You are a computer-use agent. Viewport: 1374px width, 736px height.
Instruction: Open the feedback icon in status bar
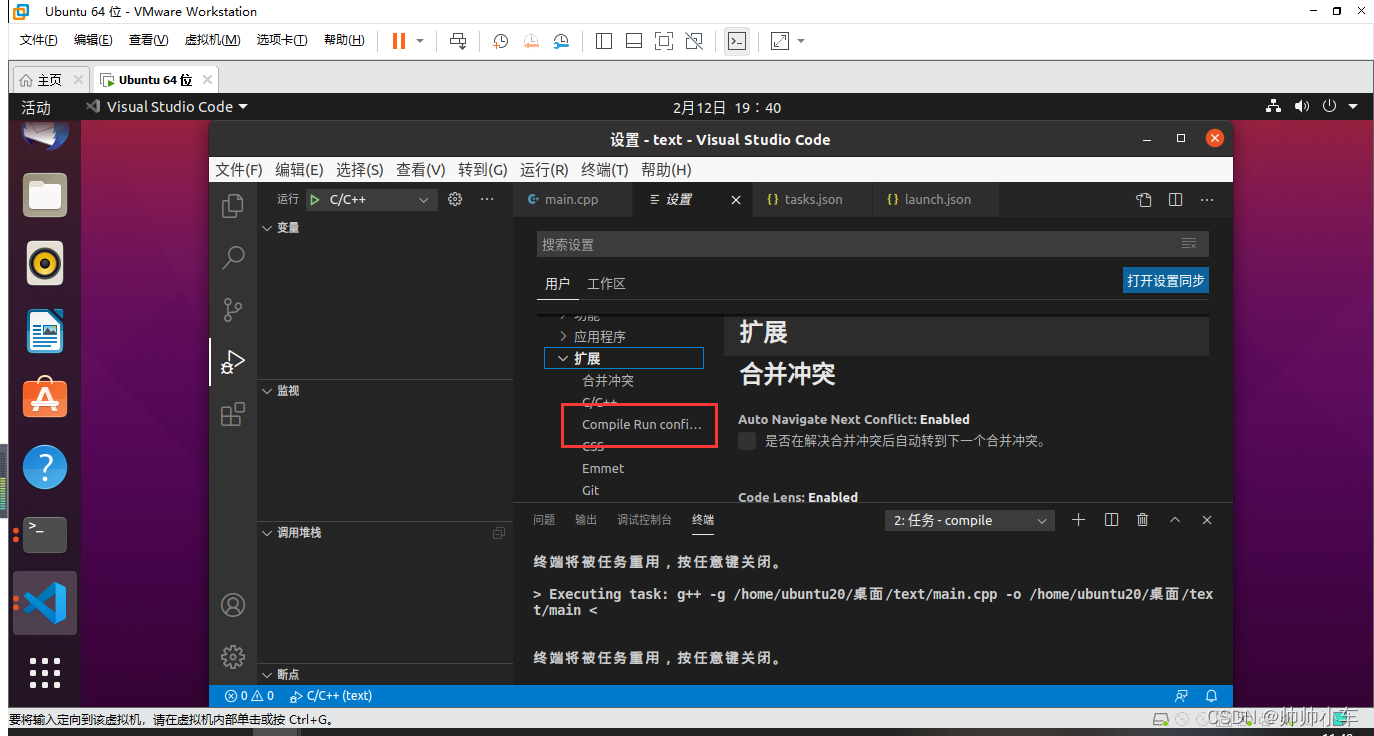1182,695
